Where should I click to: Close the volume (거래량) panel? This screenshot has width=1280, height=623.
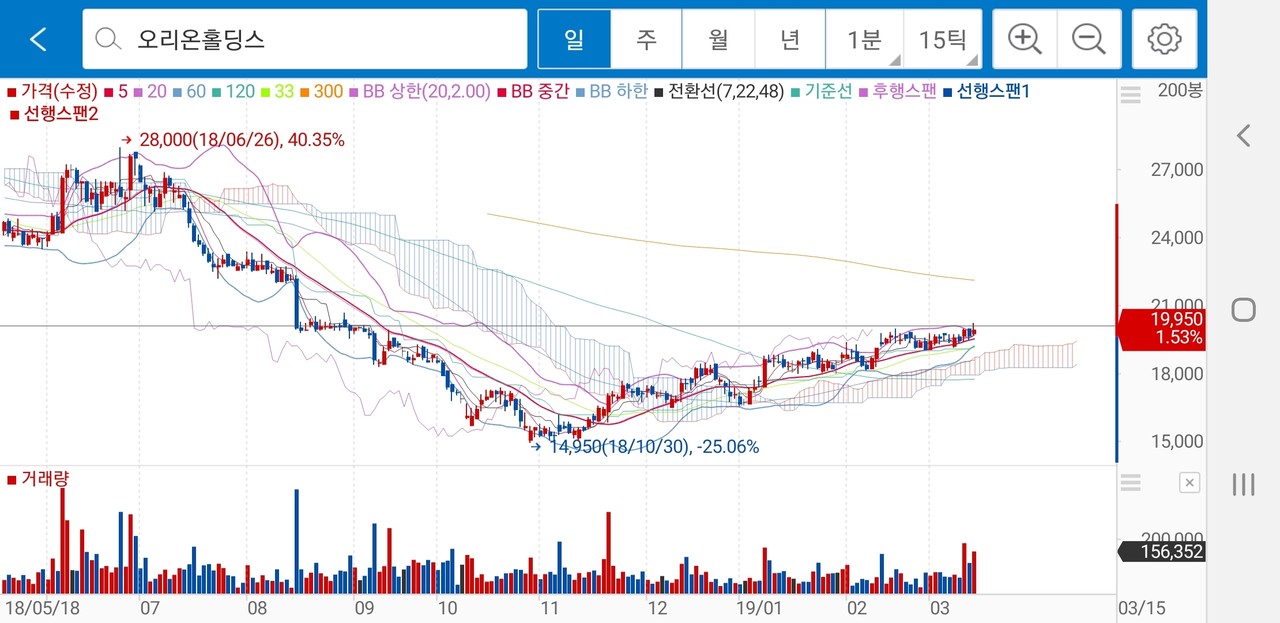coord(1189,483)
